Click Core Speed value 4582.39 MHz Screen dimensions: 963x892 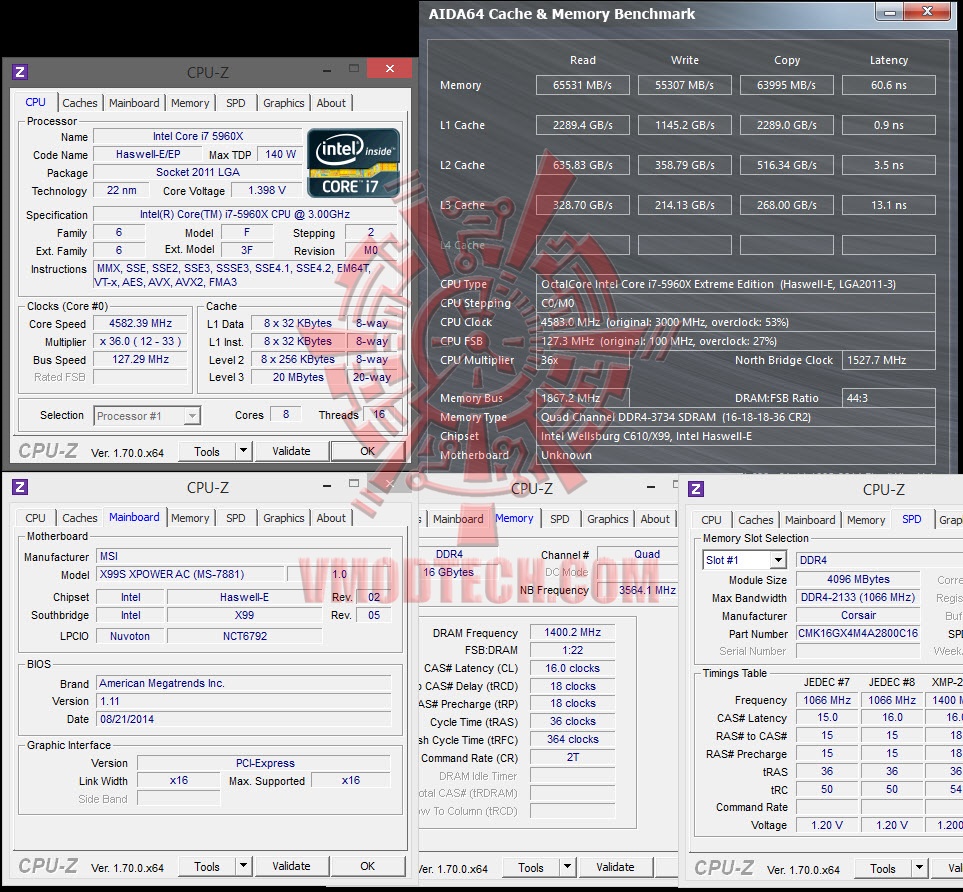click(x=141, y=323)
